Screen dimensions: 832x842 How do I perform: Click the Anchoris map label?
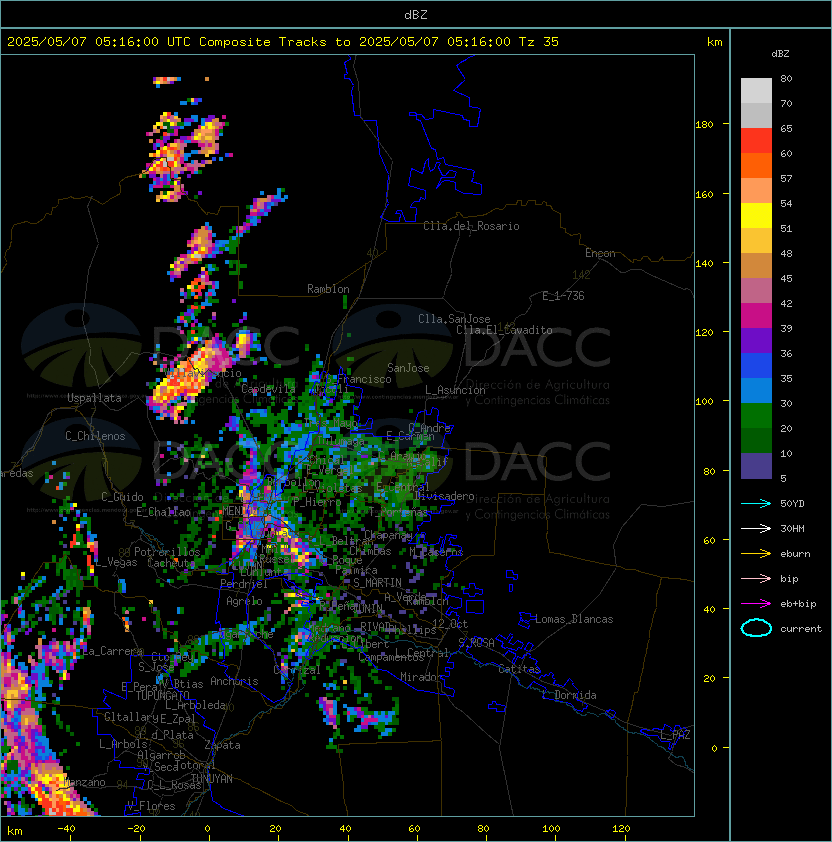[x=234, y=681]
